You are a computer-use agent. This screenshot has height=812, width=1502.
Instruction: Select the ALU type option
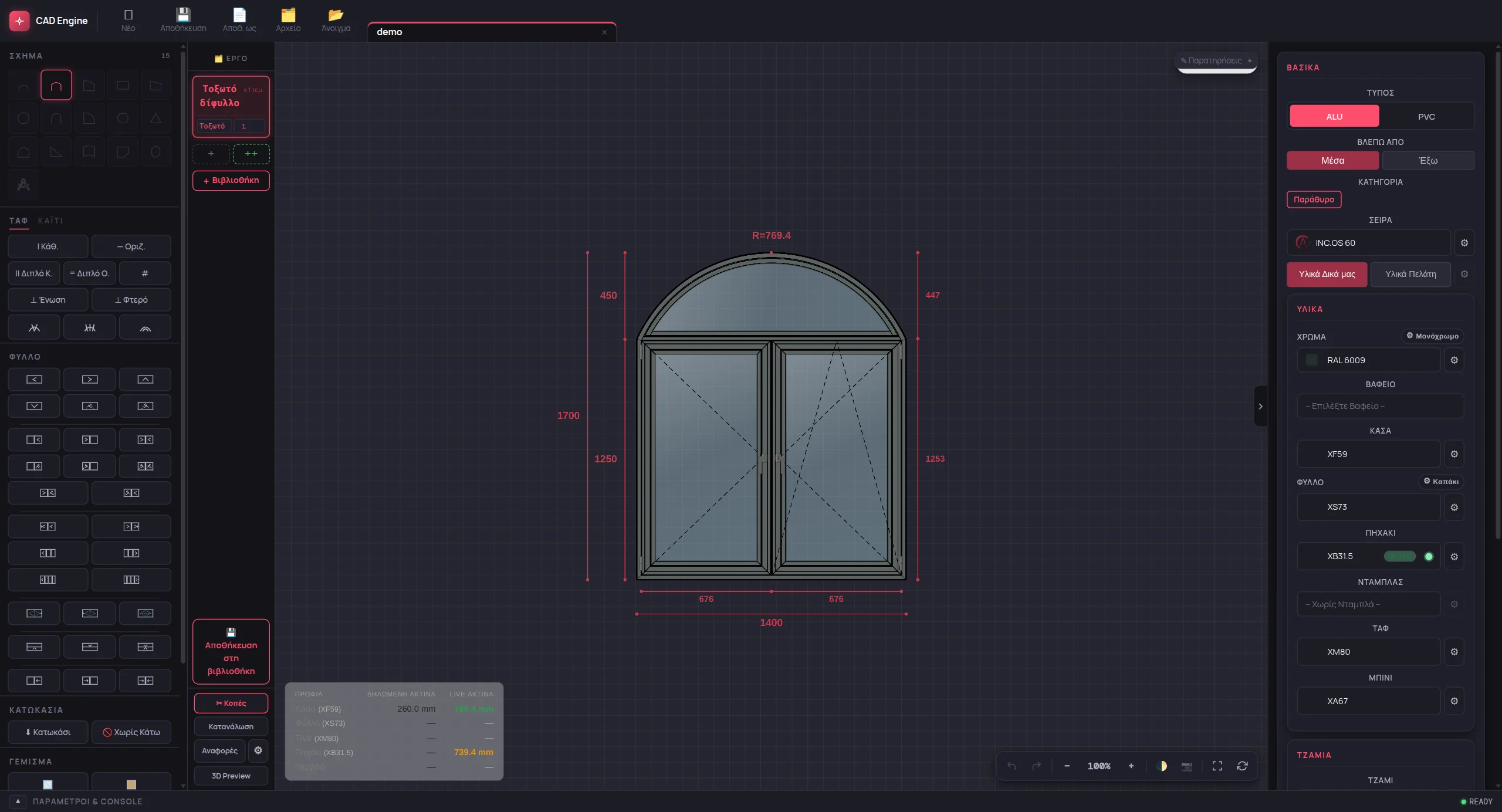(1334, 117)
